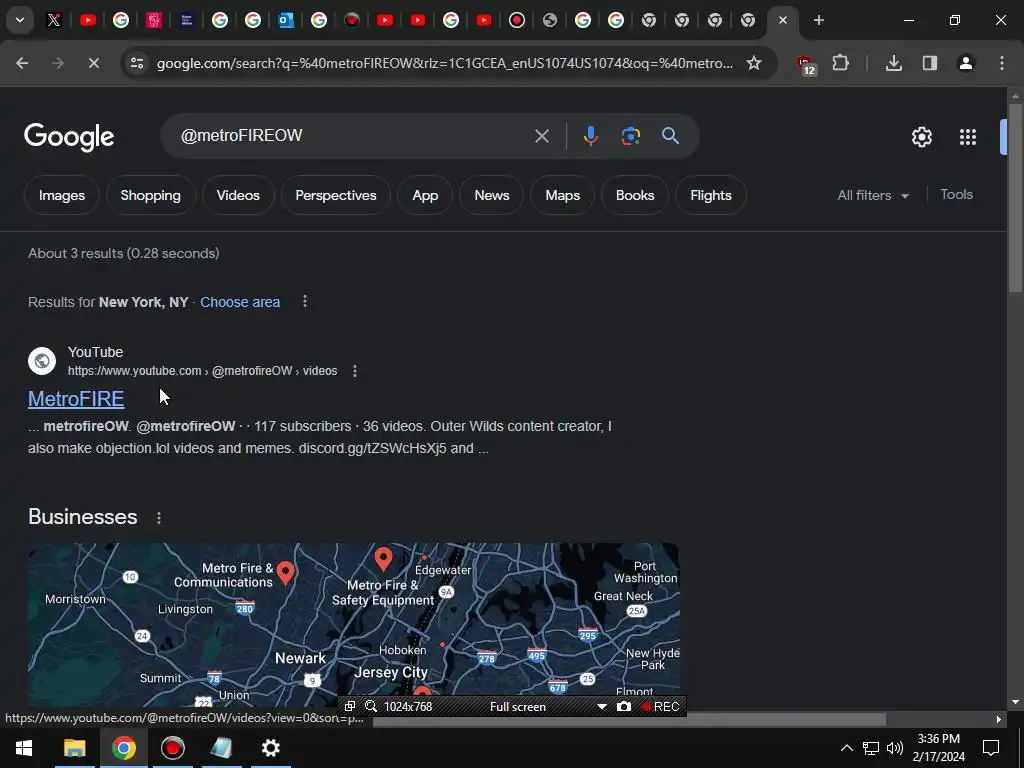Switch to Maps results
The height and width of the screenshot is (768, 1024).
tap(562, 195)
